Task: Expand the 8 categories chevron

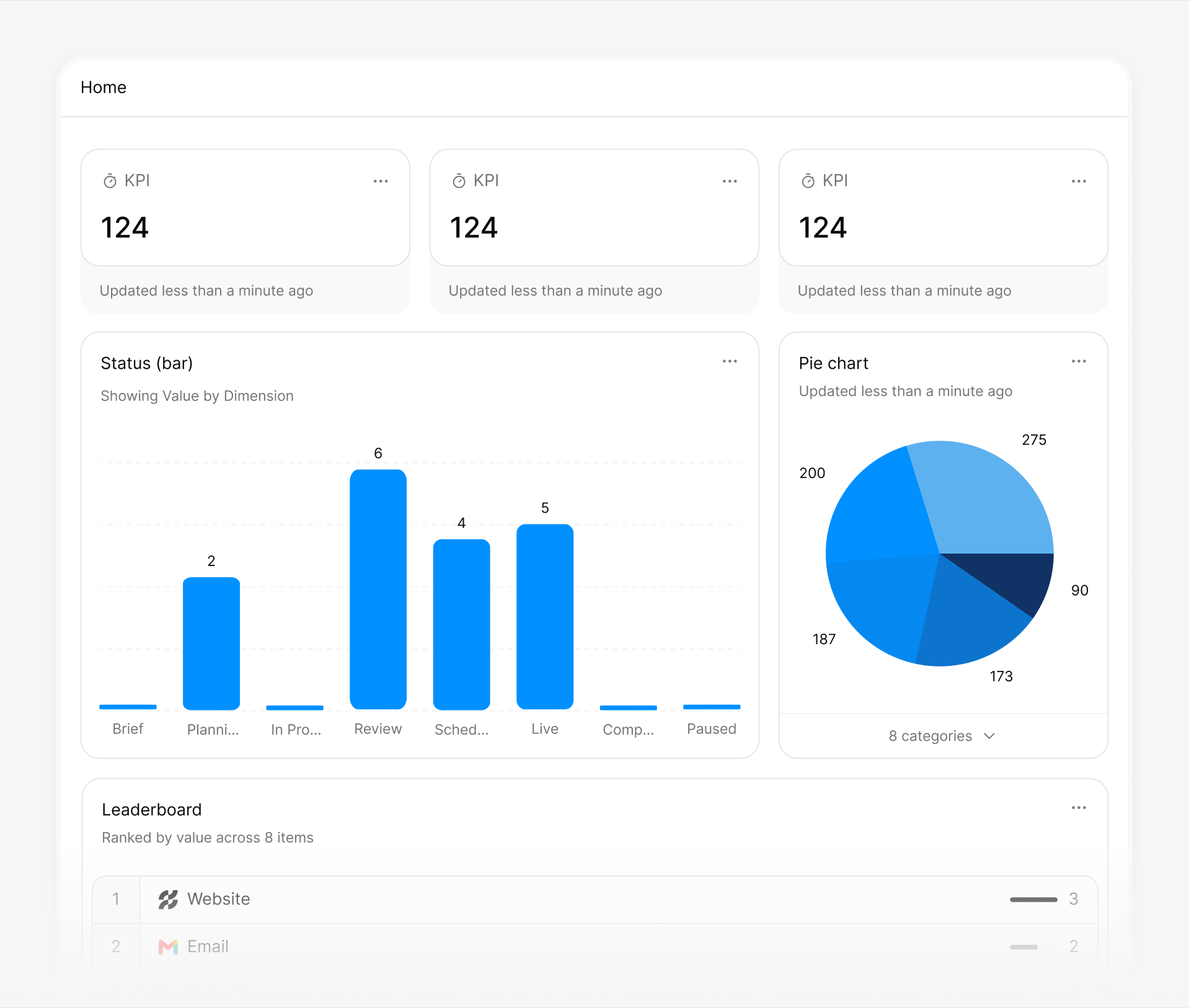Action: click(989, 736)
